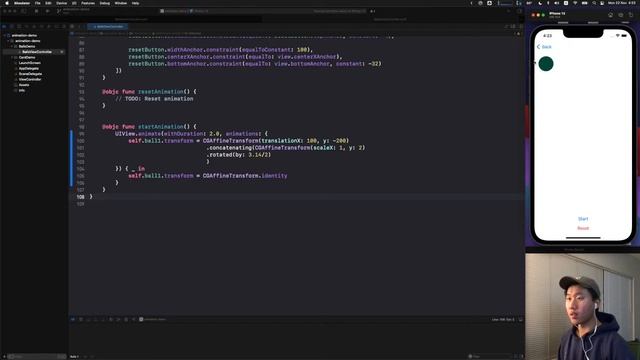Open the File menu
Viewport: 640px width, 360px height.
coord(38,3)
